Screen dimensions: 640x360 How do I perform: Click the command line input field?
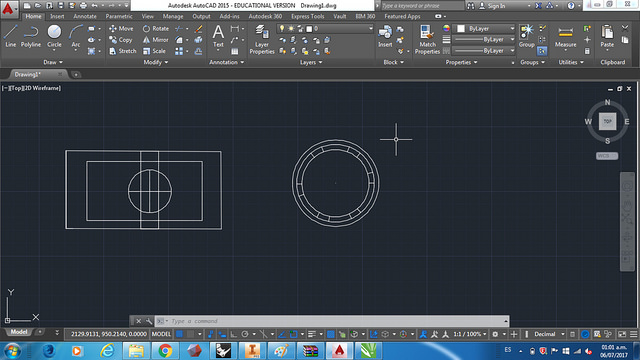pyautogui.click(x=337, y=321)
